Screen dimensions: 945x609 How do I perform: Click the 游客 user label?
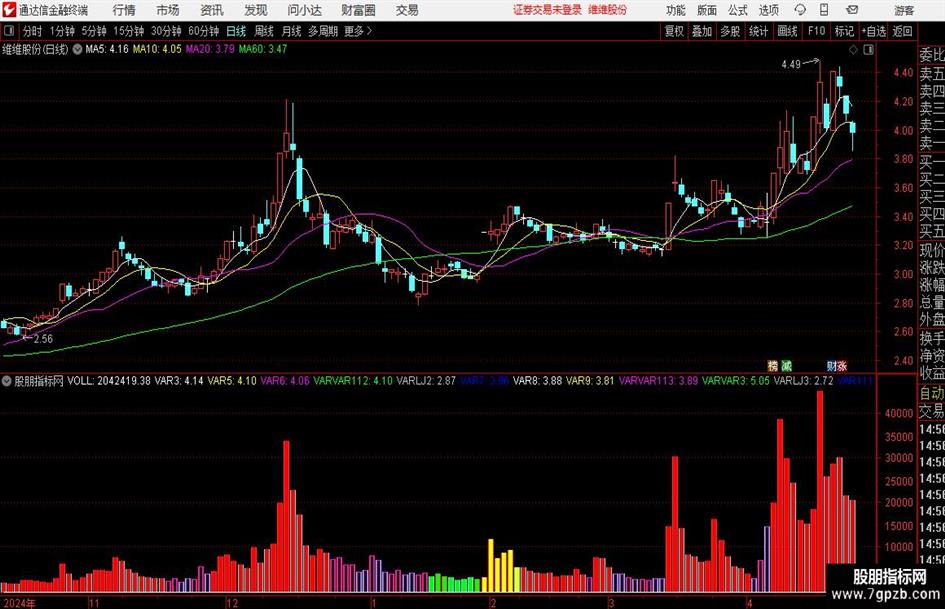tap(903, 10)
